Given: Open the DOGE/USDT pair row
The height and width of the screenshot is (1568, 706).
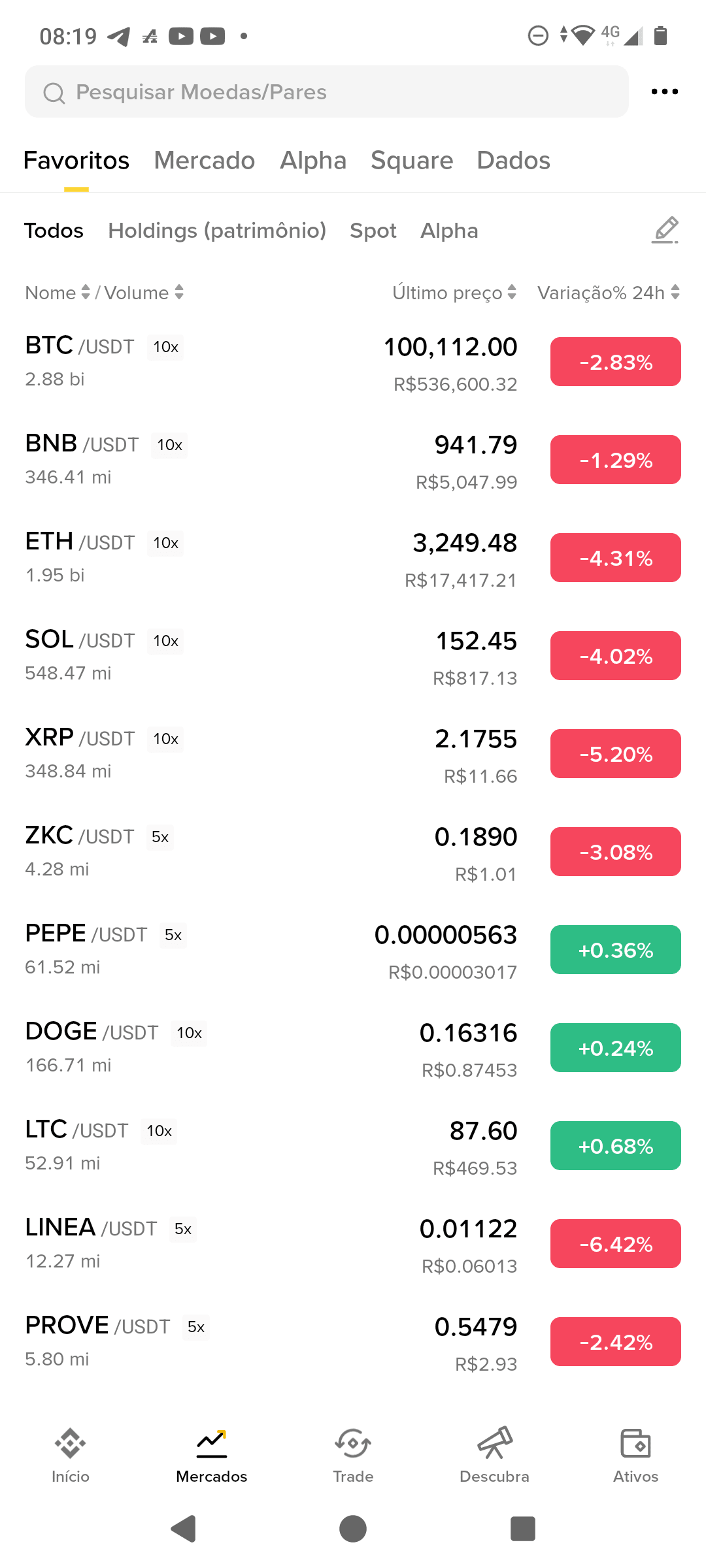Looking at the screenshot, I should click(353, 1049).
